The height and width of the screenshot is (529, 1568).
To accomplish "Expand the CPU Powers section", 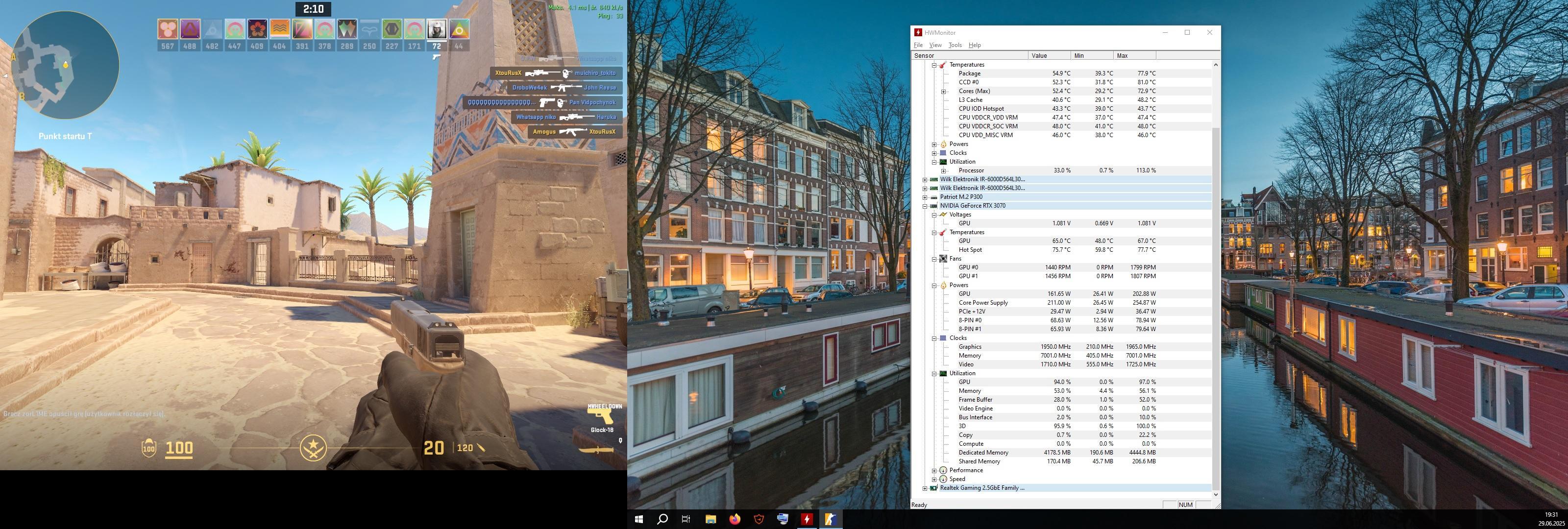I will pos(934,144).
